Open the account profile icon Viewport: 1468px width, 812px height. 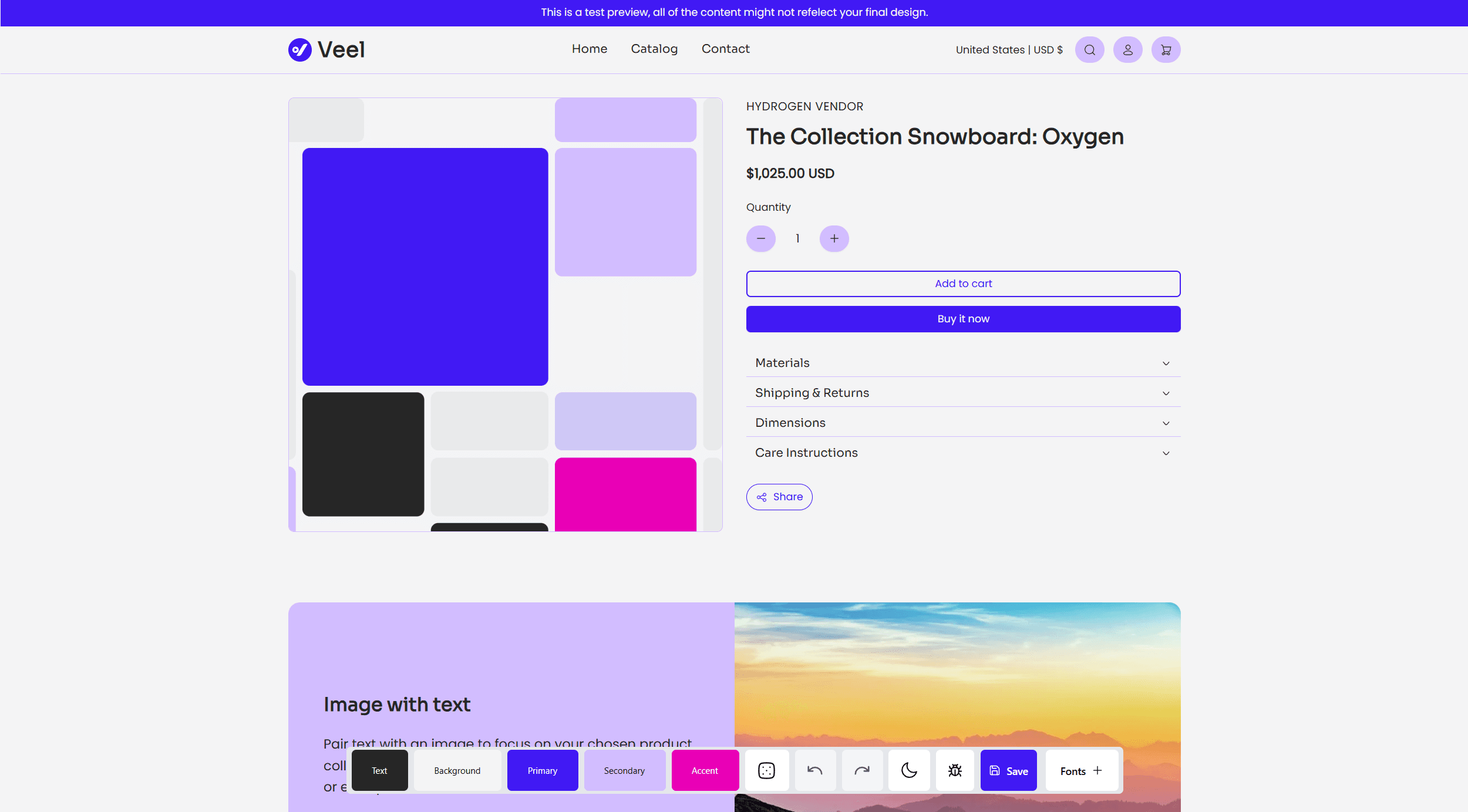click(1127, 50)
